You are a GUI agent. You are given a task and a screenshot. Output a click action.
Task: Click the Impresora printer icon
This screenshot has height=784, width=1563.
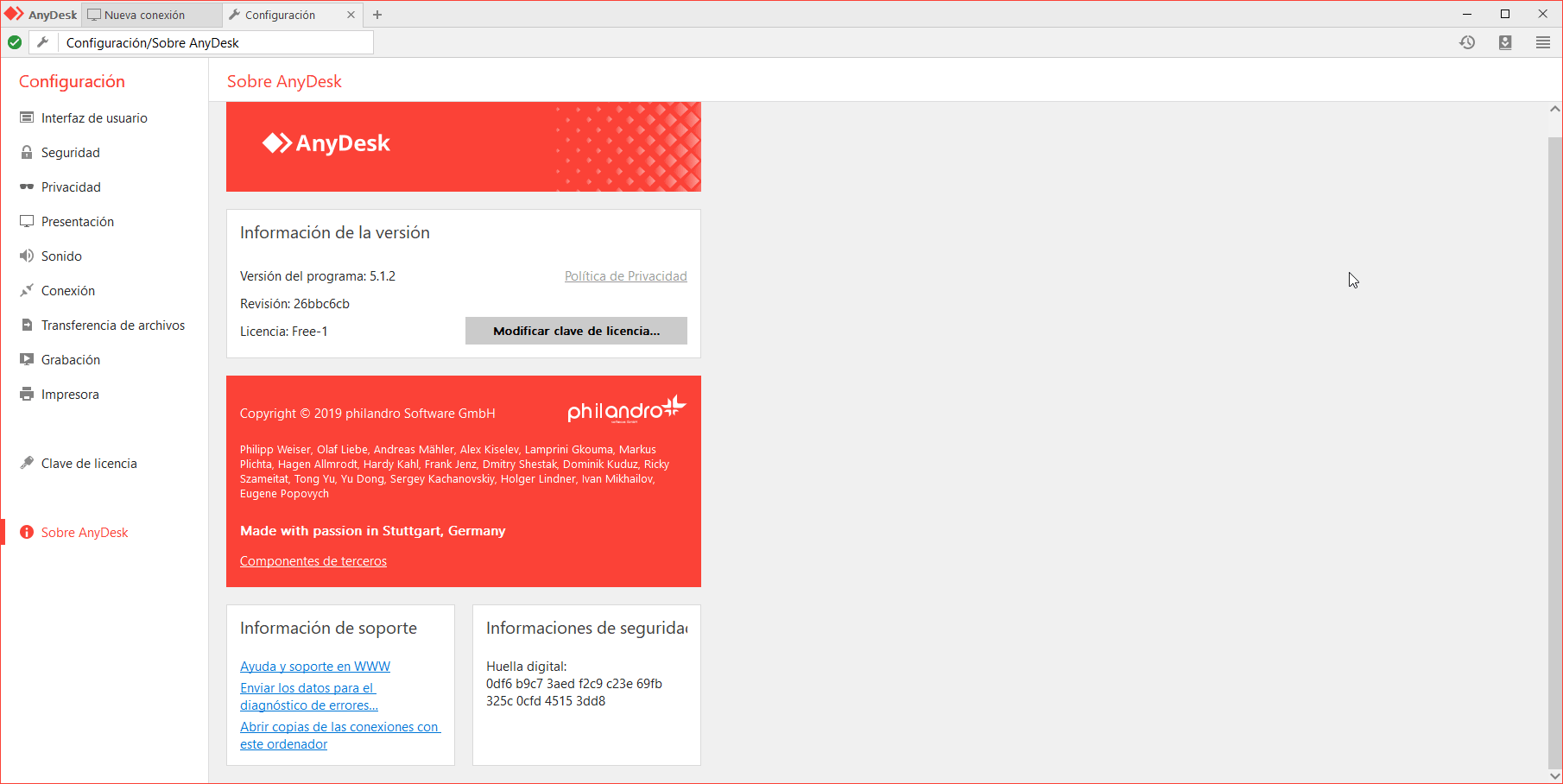coord(27,394)
